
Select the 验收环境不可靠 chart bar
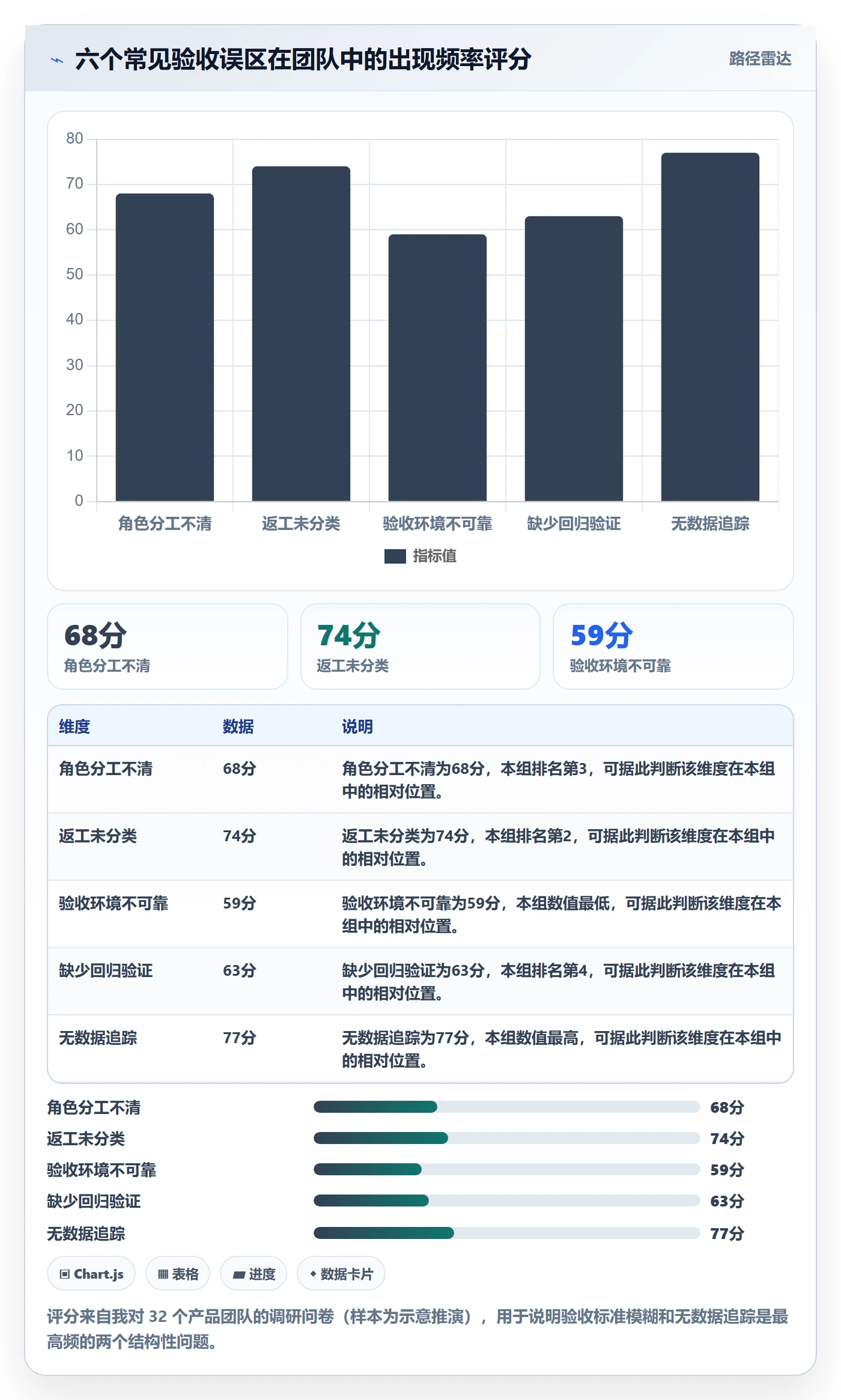pyautogui.click(x=437, y=368)
